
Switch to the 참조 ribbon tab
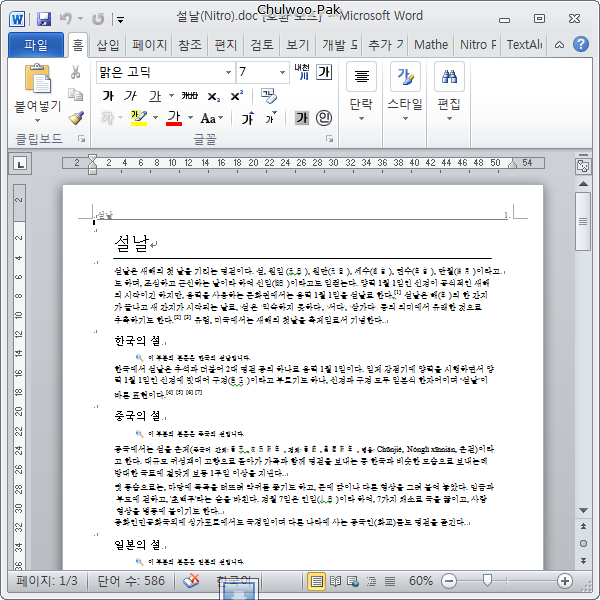coord(190,45)
